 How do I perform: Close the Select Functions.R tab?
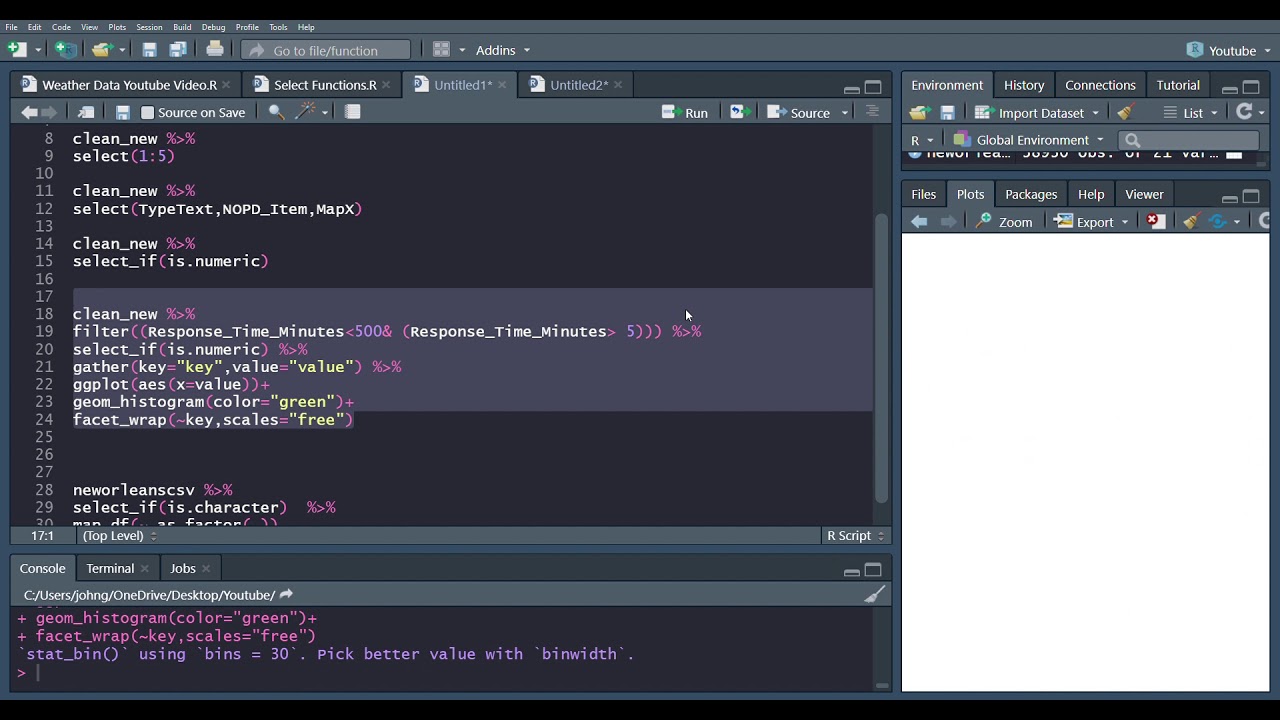[x=387, y=85]
